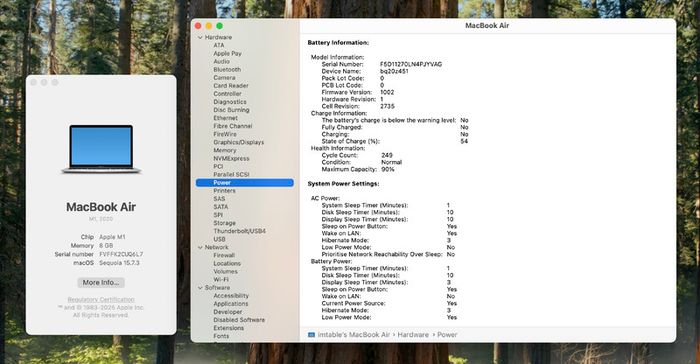Collapse the Software section in sidebar
700x364 pixels.
point(200,288)
